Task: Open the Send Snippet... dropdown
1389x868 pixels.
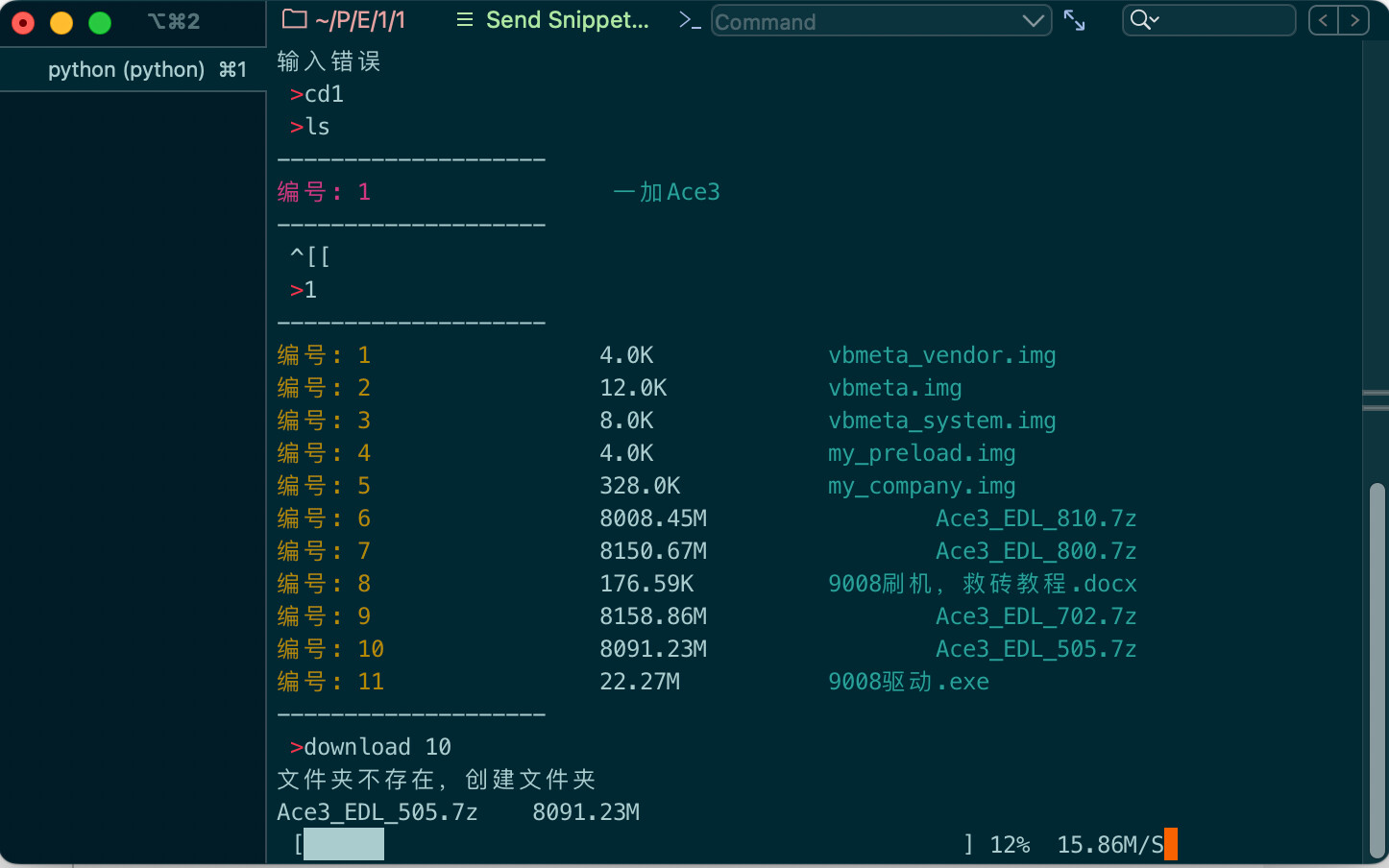Action: click(x=568, y=20)
